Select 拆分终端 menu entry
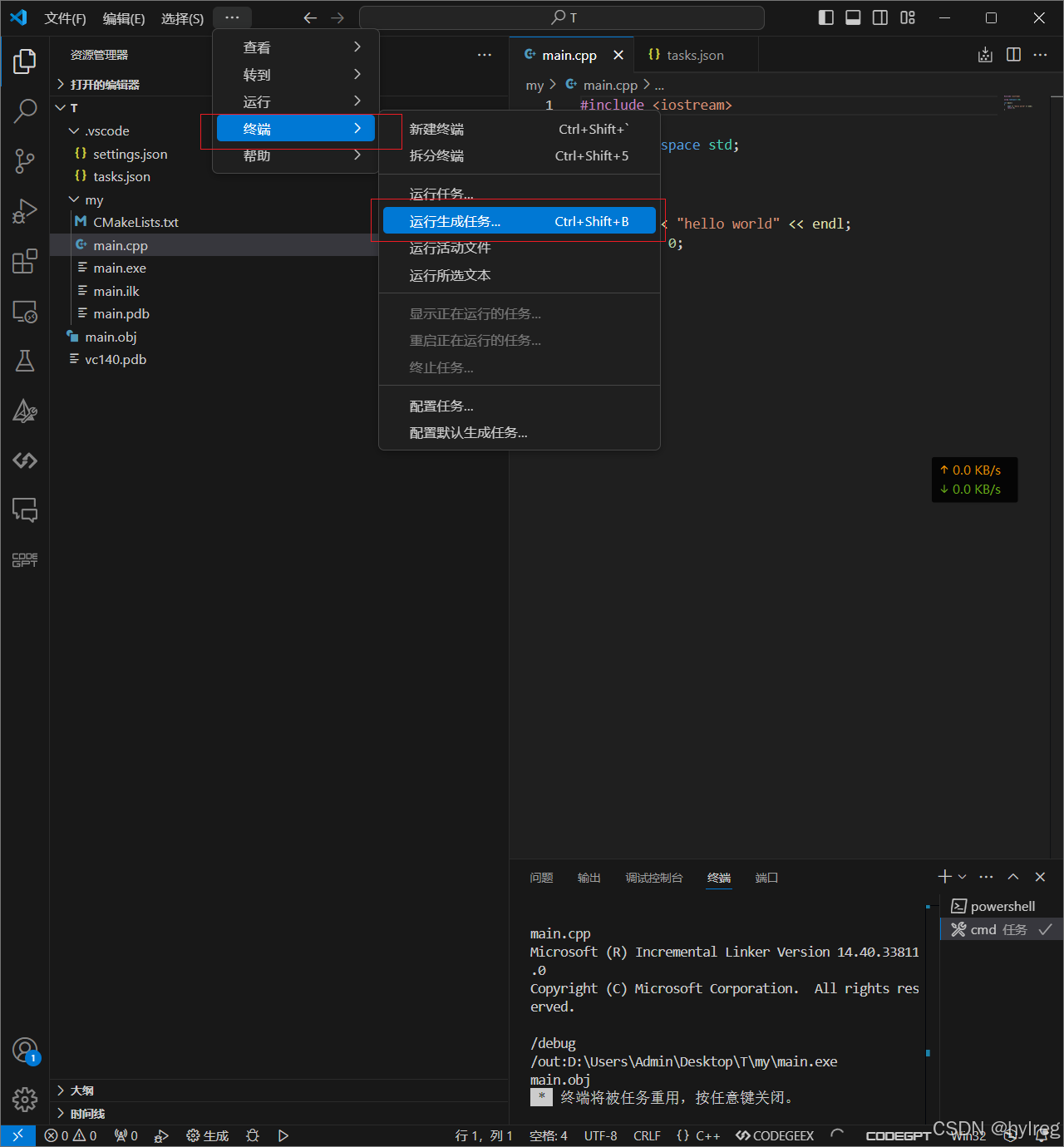This screenshot has height=1147, width=1064. [x=520, y=155]
